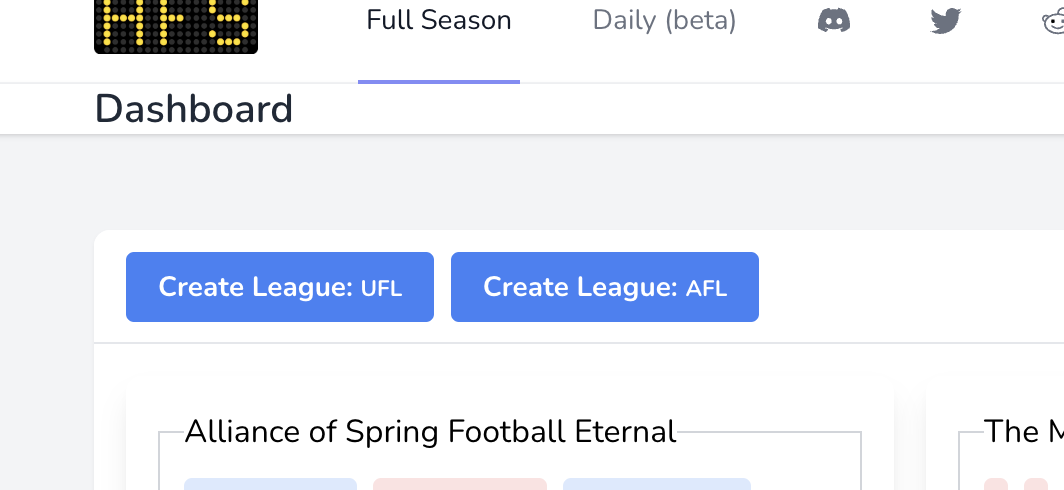The image size is (1064, 490).
Task: Click empty panel space right of AFL button
Action: point(900,287)
